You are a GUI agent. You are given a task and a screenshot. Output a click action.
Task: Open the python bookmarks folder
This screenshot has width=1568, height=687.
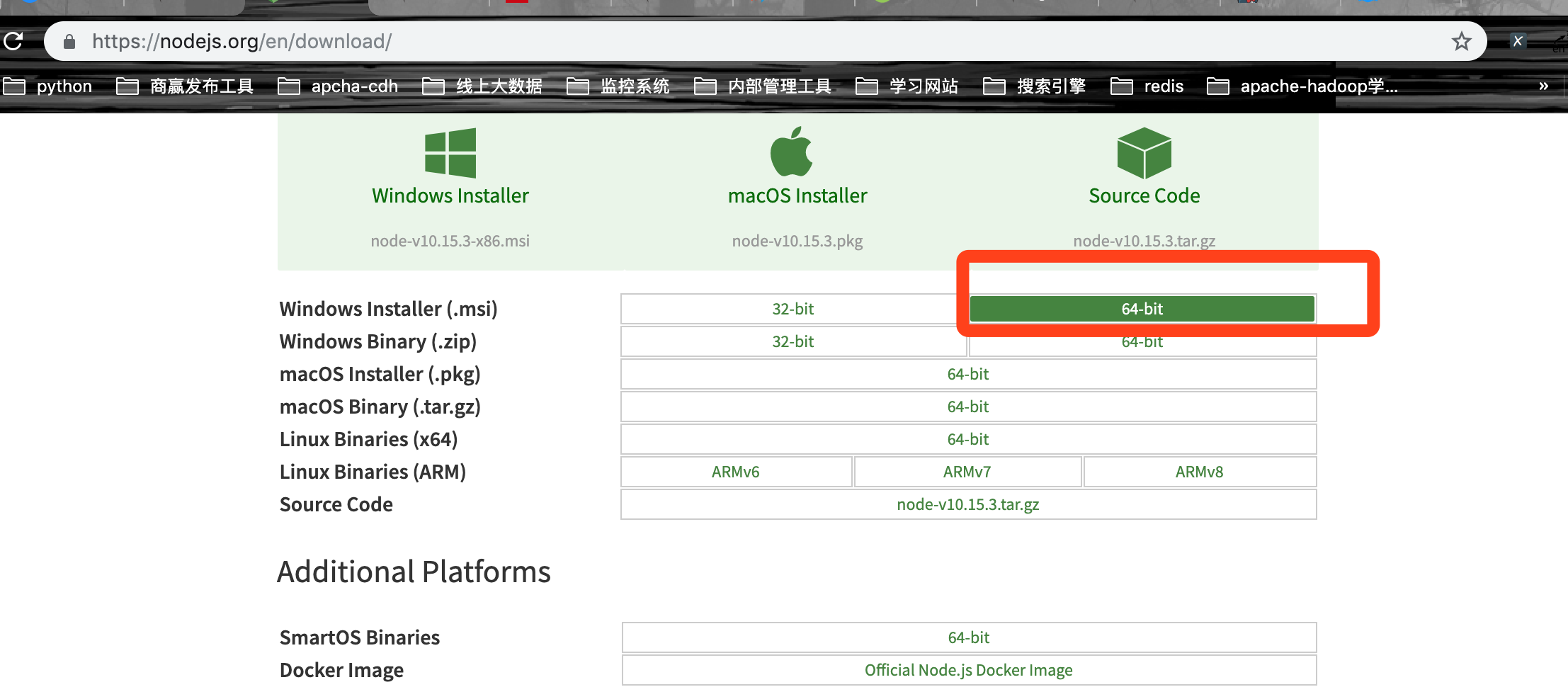click(48, 86)
